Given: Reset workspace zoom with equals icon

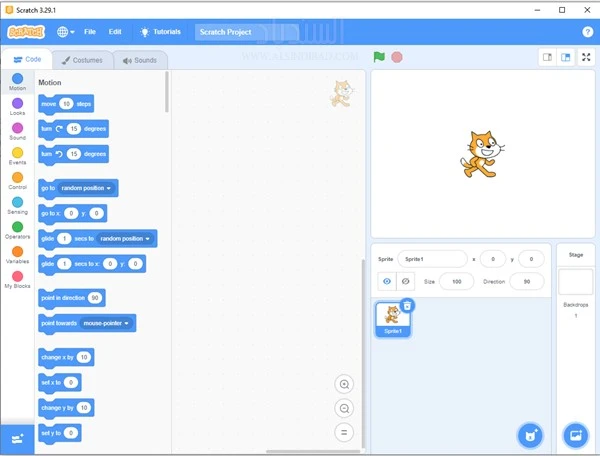Looking at the screenshot, I should 344,432.
